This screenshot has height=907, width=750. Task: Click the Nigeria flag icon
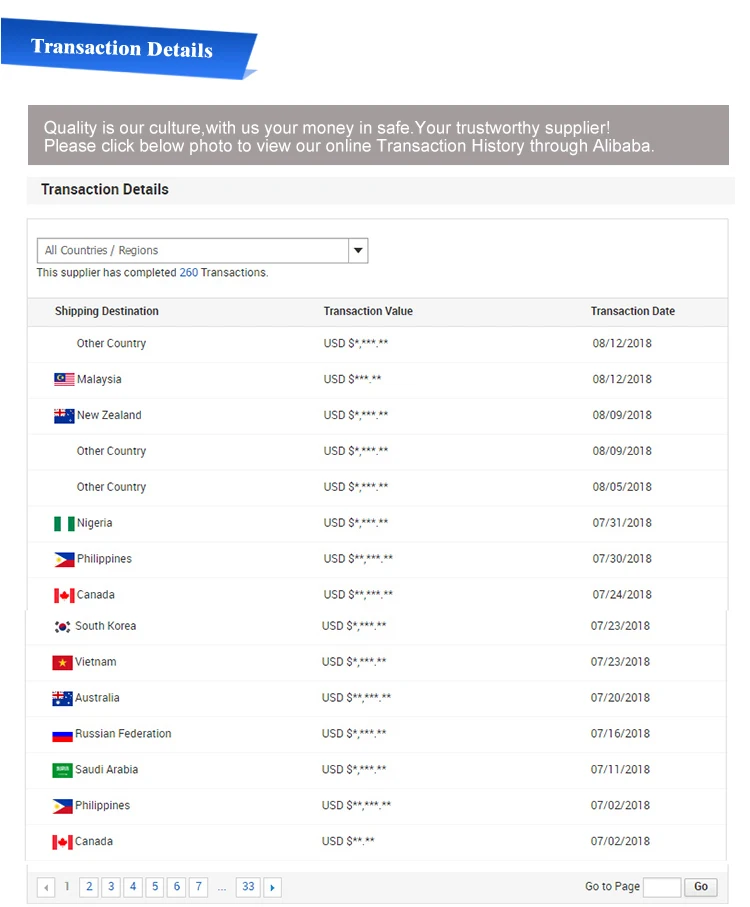[64, 524]
